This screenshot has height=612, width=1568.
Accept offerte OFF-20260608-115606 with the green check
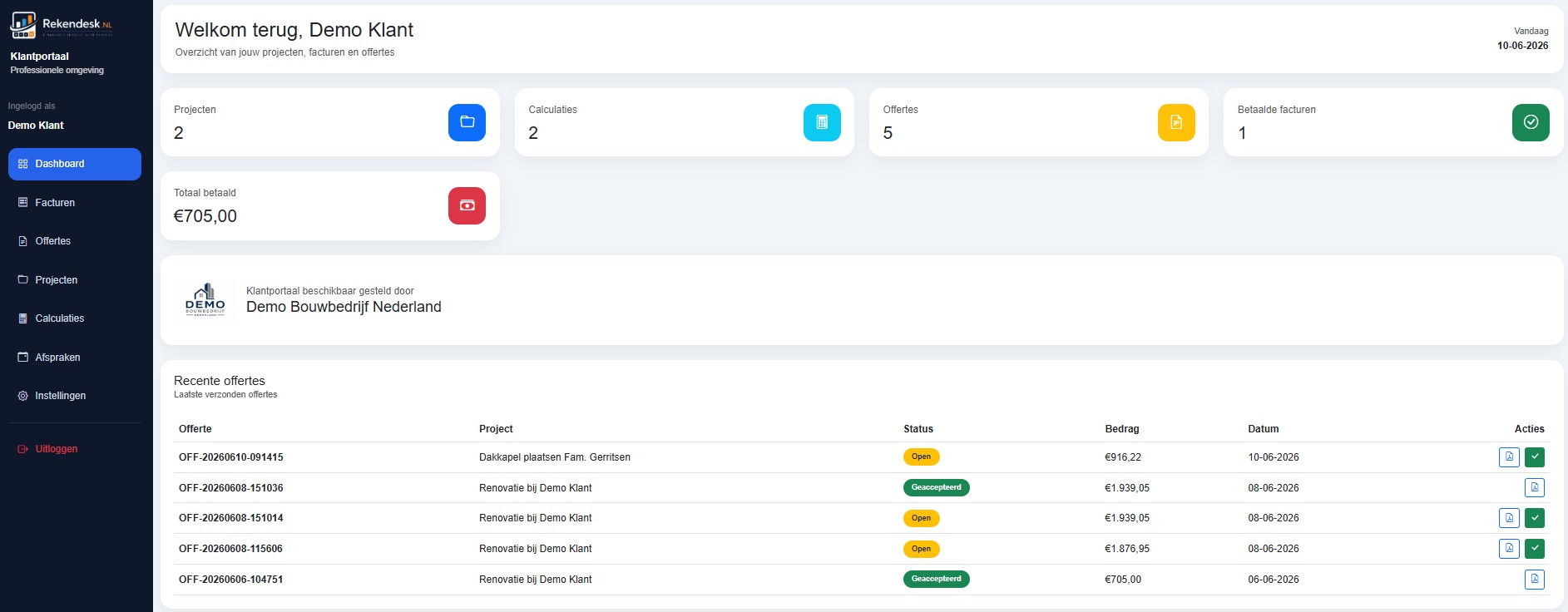pos(1535,549)
